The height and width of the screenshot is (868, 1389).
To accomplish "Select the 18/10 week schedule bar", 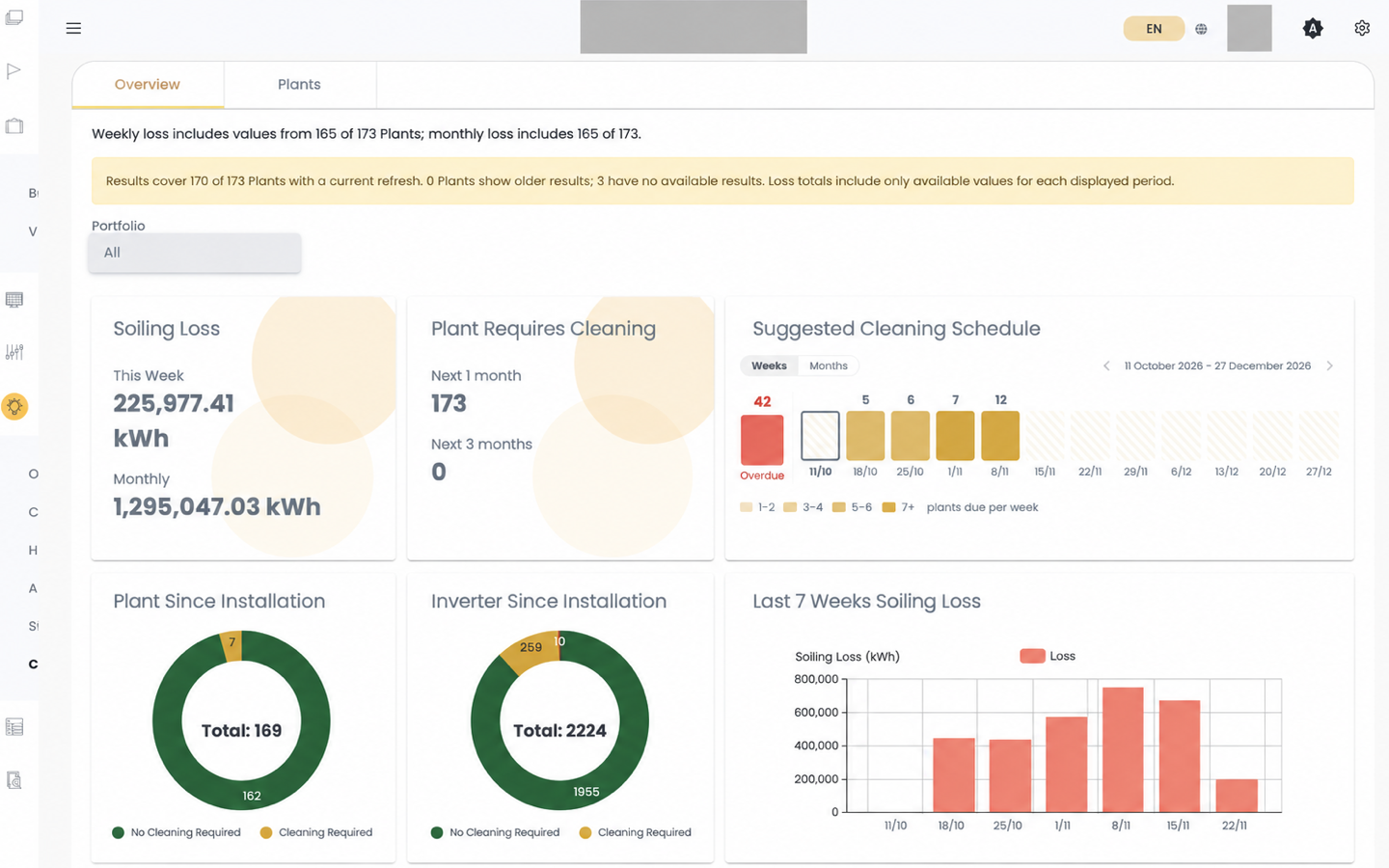I will coord(865,436).
